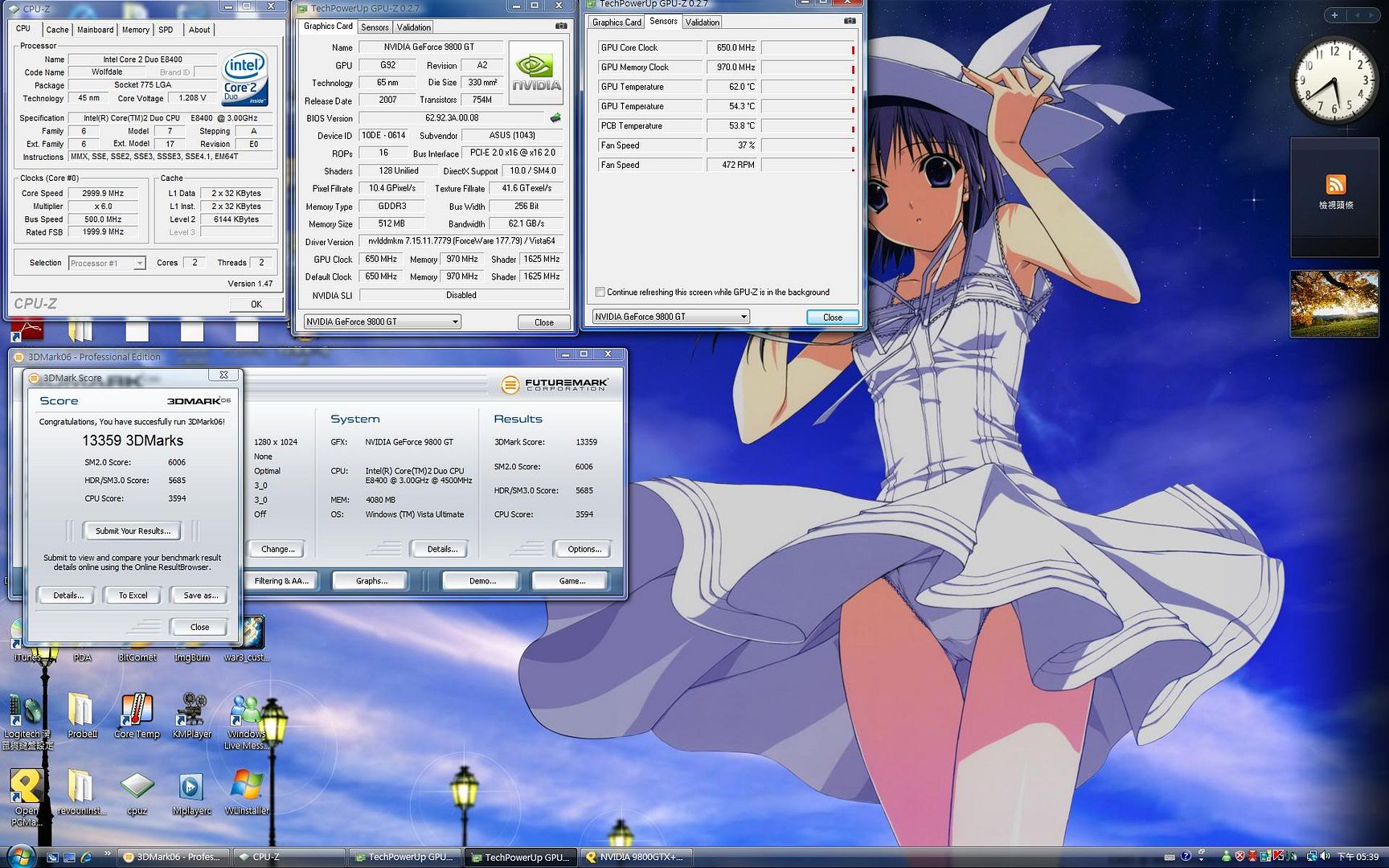Click the Windows security shield tray icon
1389x868 pixels.
(1239, 857)
